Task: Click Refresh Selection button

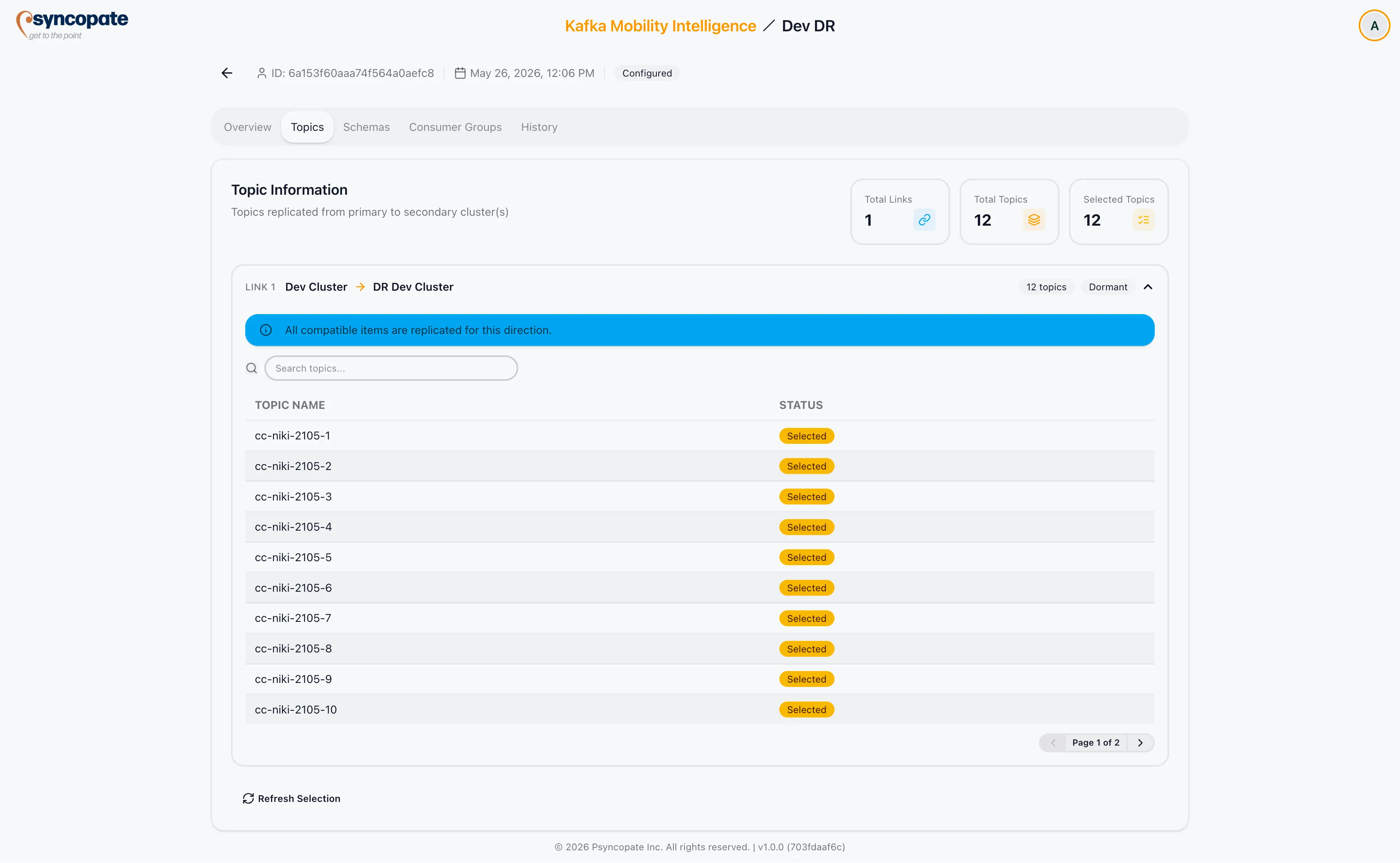Action: pos(291,798)
